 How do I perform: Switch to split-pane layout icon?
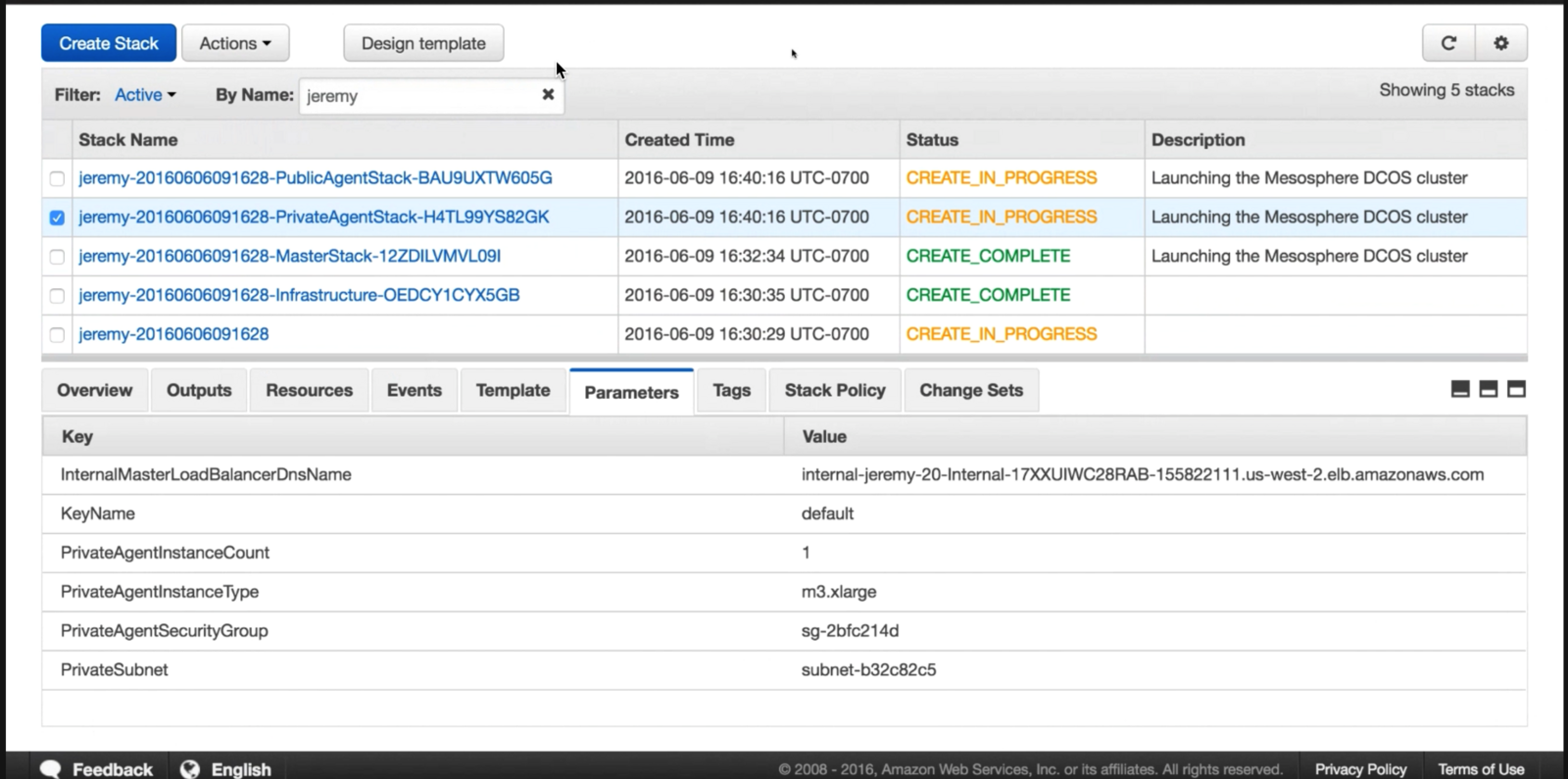(x=1488, y=389)
